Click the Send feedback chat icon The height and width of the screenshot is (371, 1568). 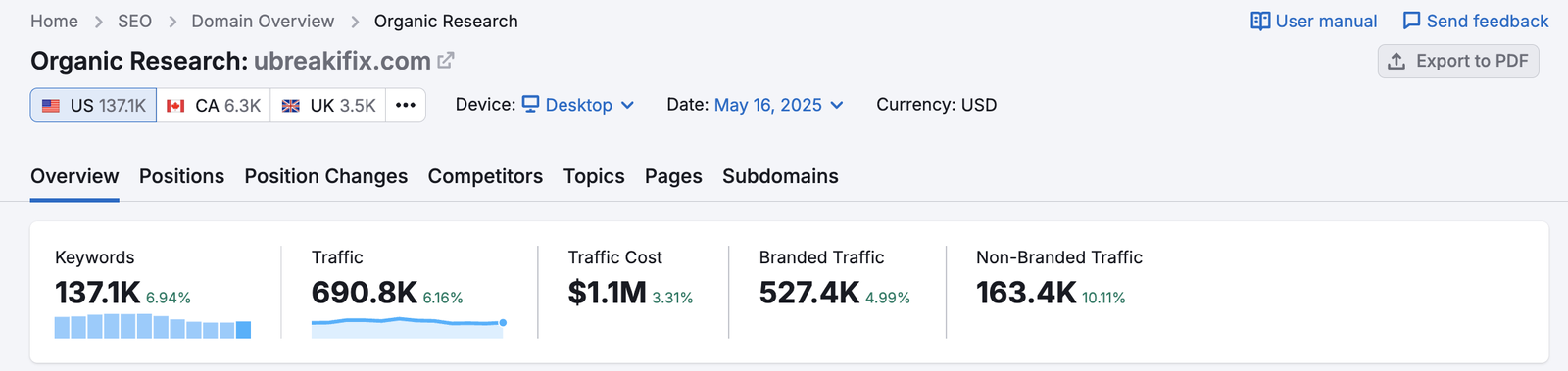[x=1411, y=22]
